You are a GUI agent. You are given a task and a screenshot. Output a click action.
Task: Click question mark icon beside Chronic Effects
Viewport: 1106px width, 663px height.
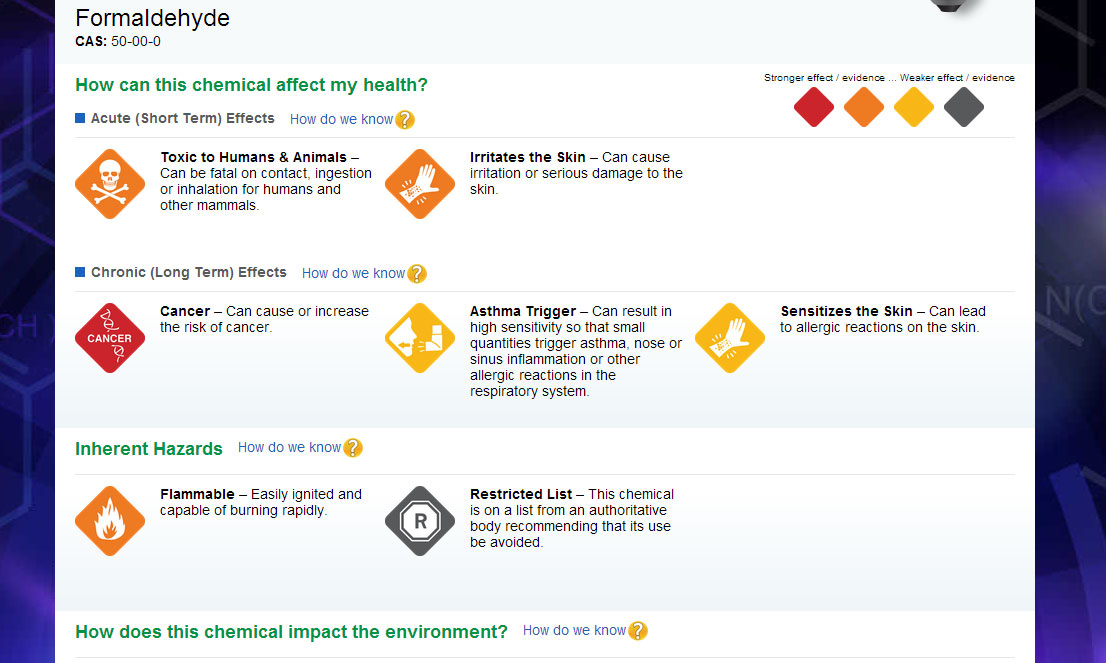coord(417,274)
